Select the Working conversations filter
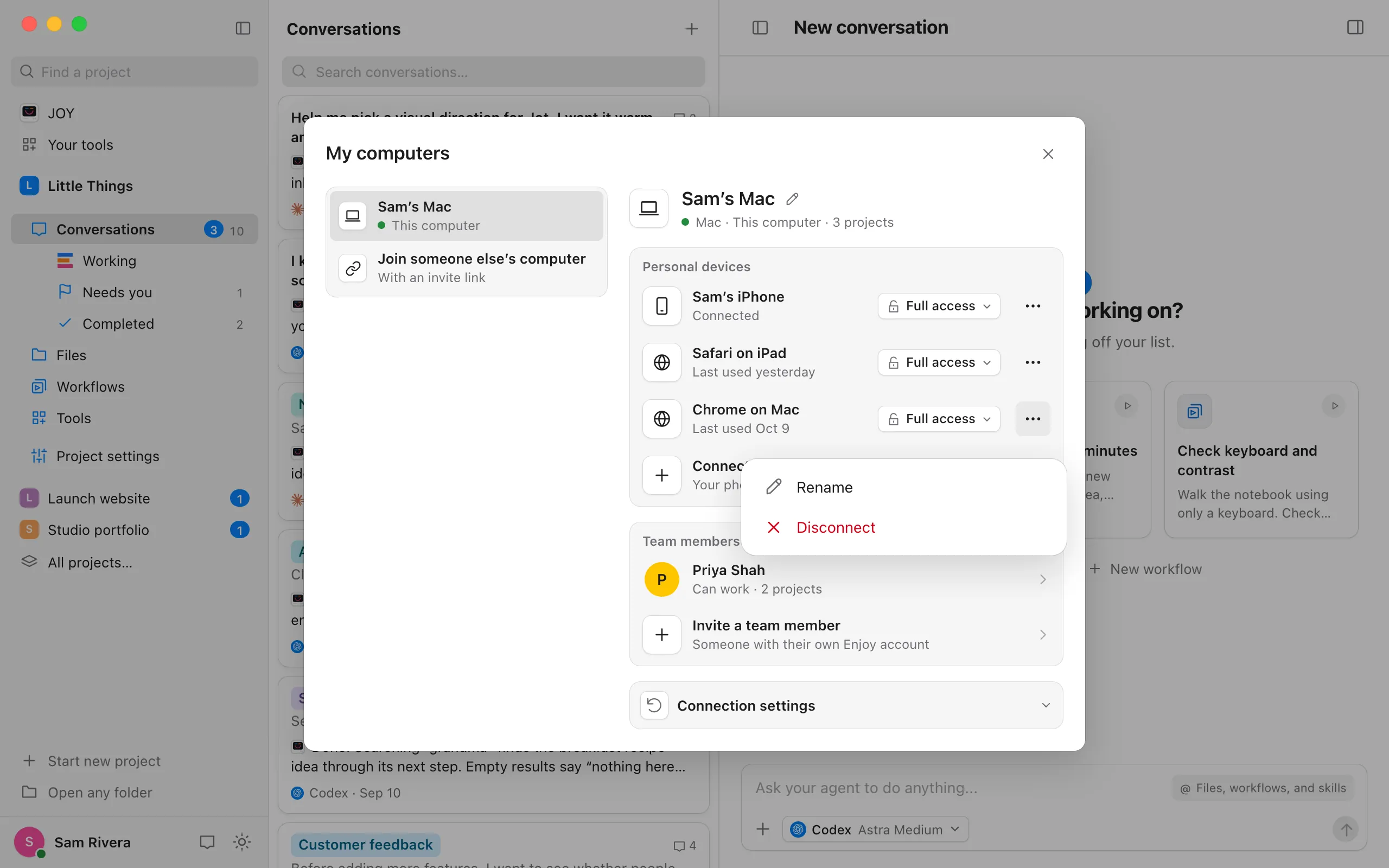The height and width of the screenshot is (868, 1389). (x=135, y=261)
